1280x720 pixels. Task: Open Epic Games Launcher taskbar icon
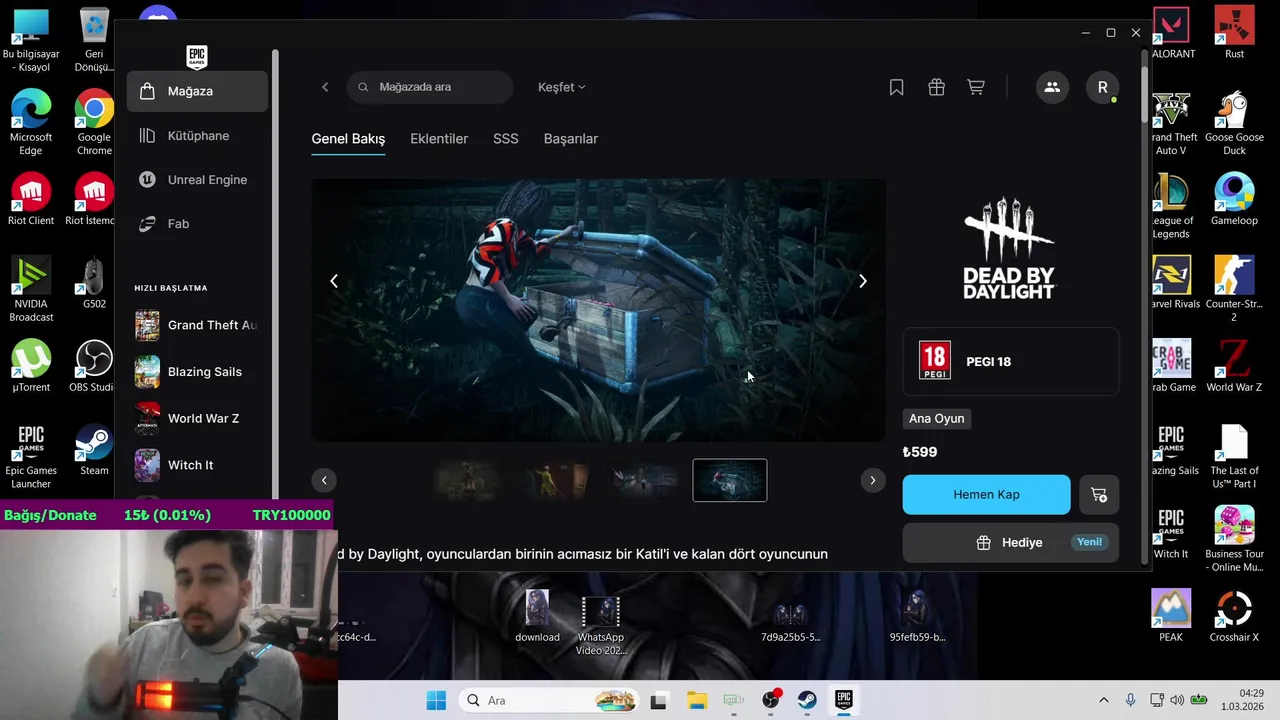click(x=843, y=700)
